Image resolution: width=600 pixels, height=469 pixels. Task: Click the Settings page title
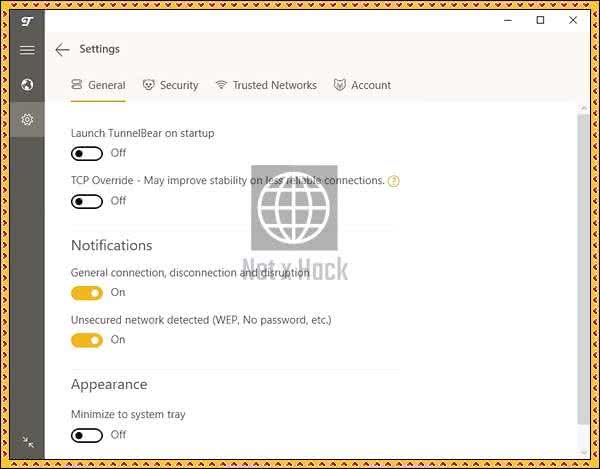pyautogui.click(x=99, y=49)
